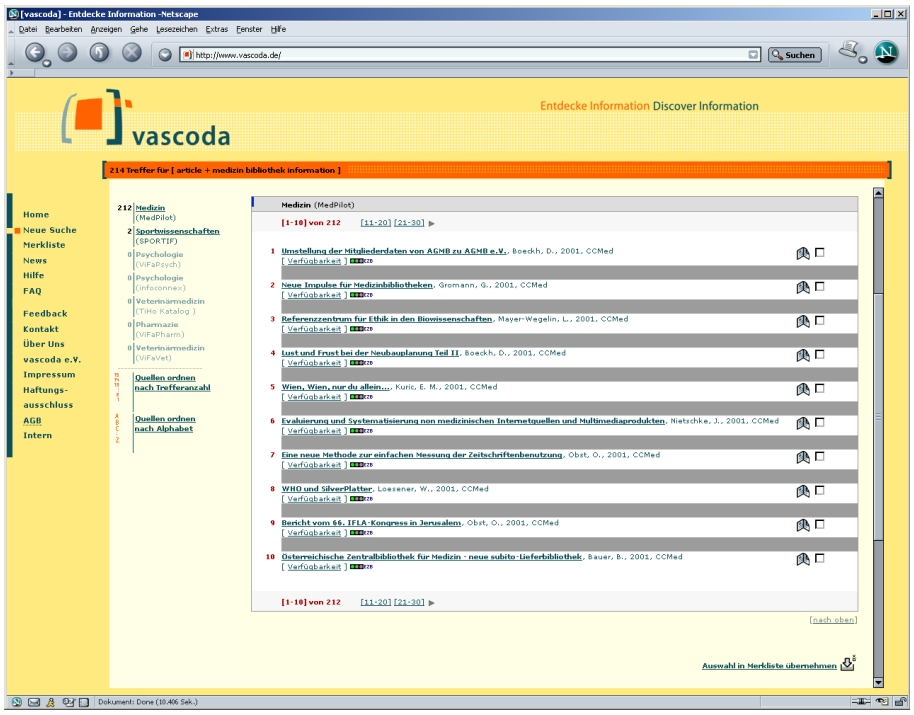914x715 pixels.
Task: Open book icon for Eine neue Methode result
Action: [x=803, y=457]
